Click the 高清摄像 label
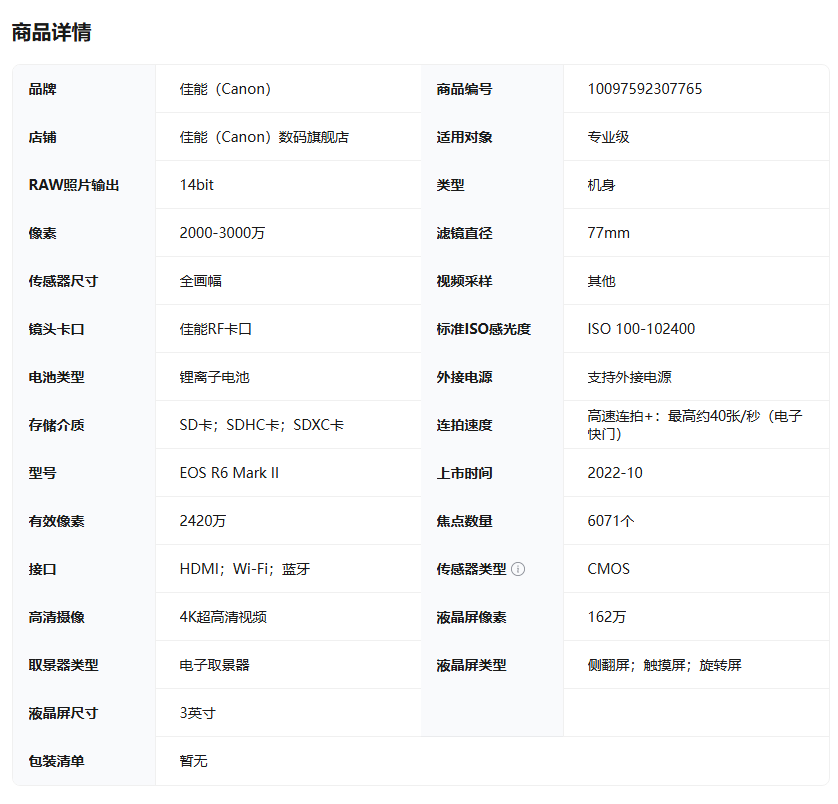Image resolution: width=838 pixels, height=804 pixels. point(56,617)
